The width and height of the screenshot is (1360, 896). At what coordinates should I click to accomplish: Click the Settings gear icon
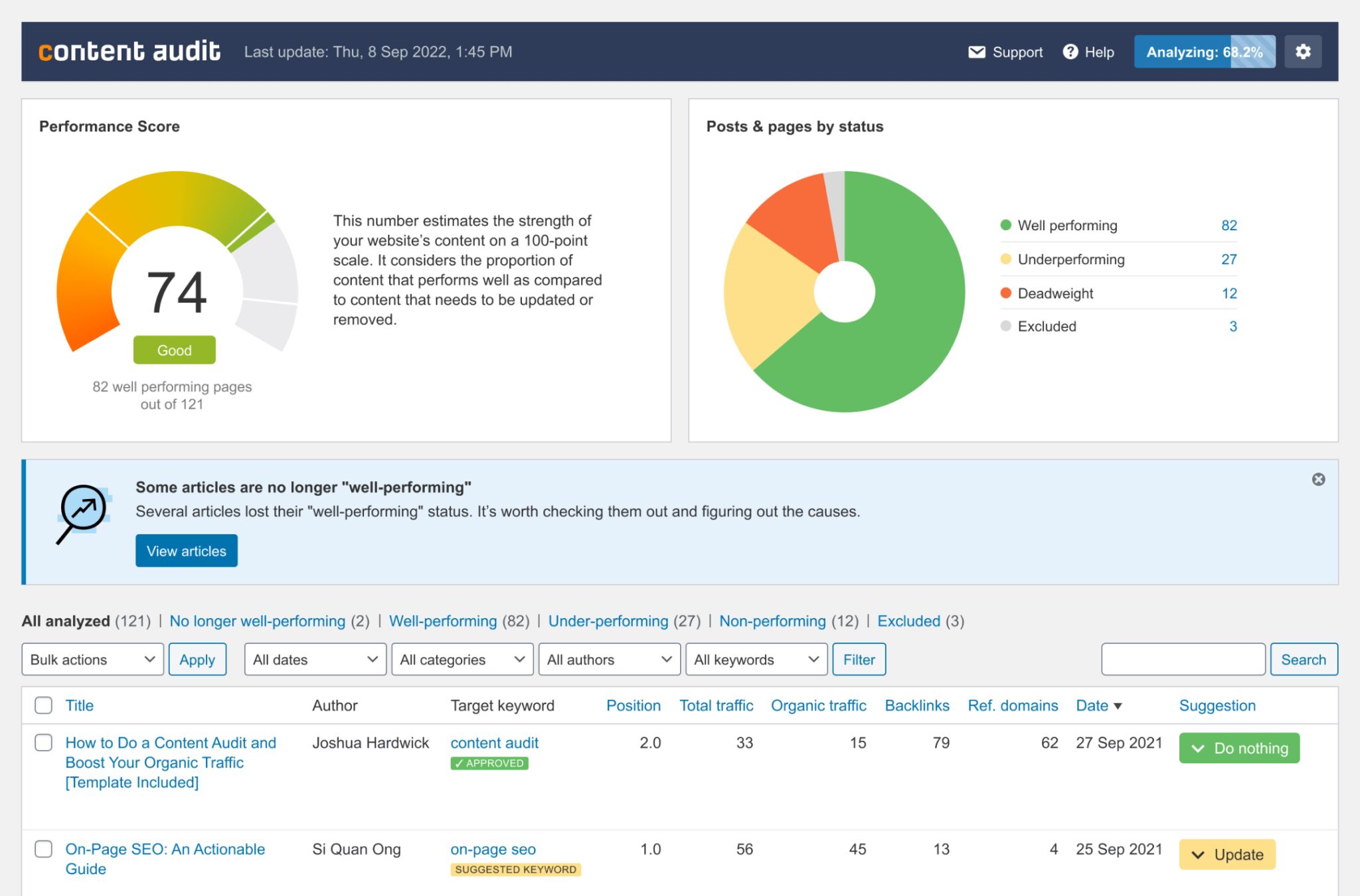(1304, 51)
